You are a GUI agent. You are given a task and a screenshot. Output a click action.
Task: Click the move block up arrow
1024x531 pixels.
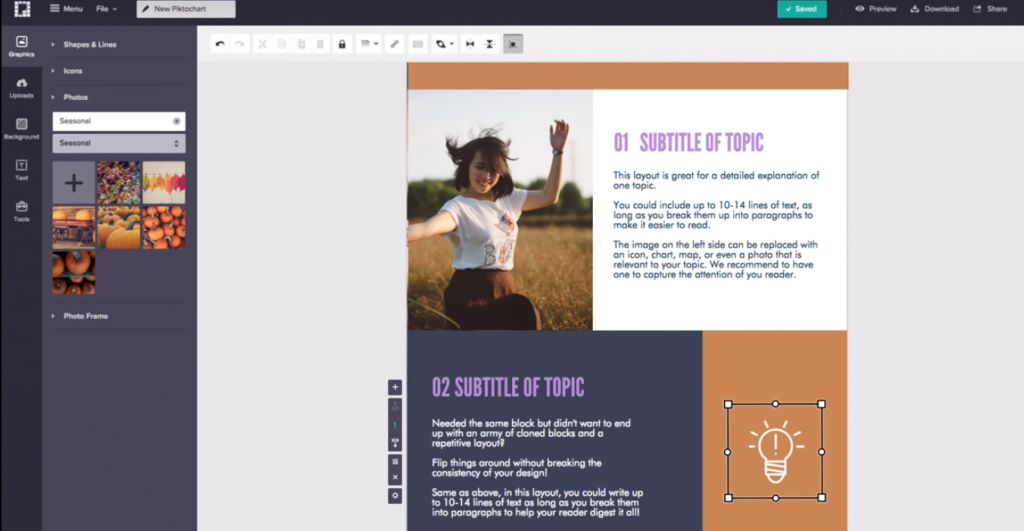coord(395,406)
